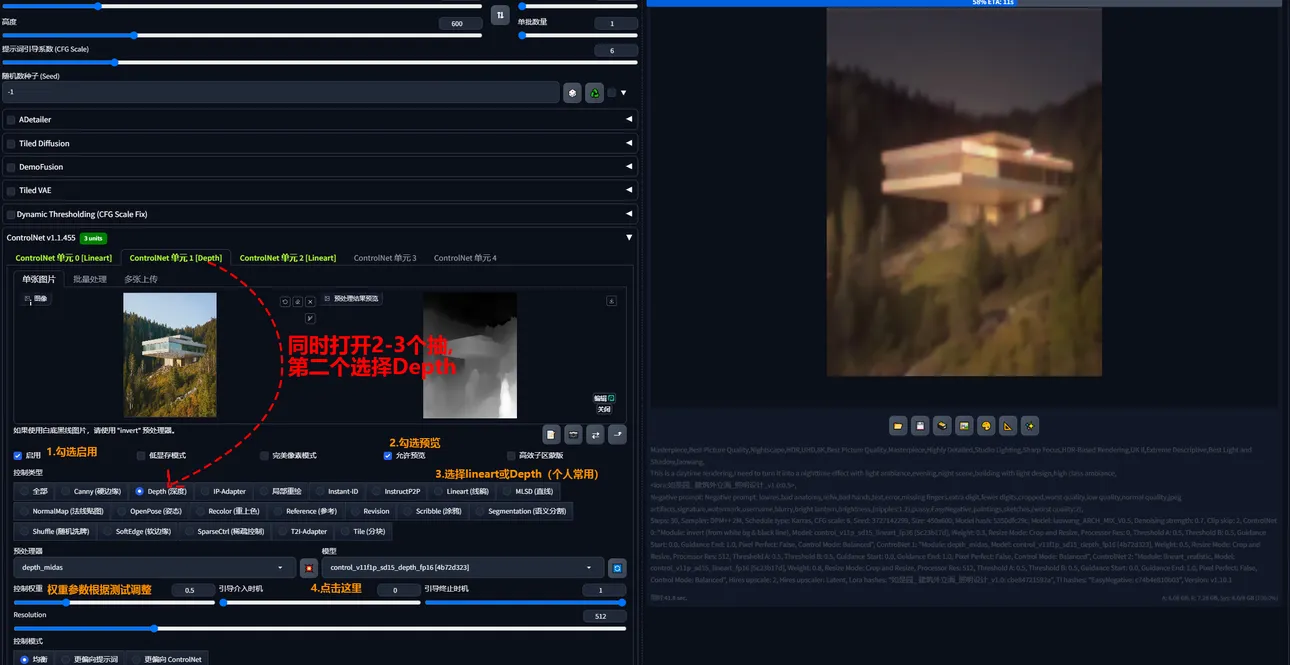Reuse last seed with green recycle icon

[594, 93]
